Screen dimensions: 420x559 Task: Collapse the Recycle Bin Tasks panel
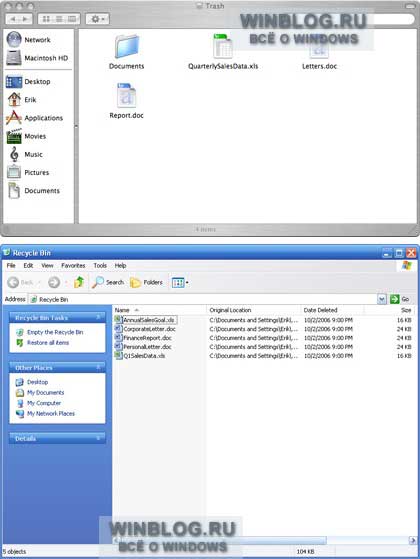98,317
